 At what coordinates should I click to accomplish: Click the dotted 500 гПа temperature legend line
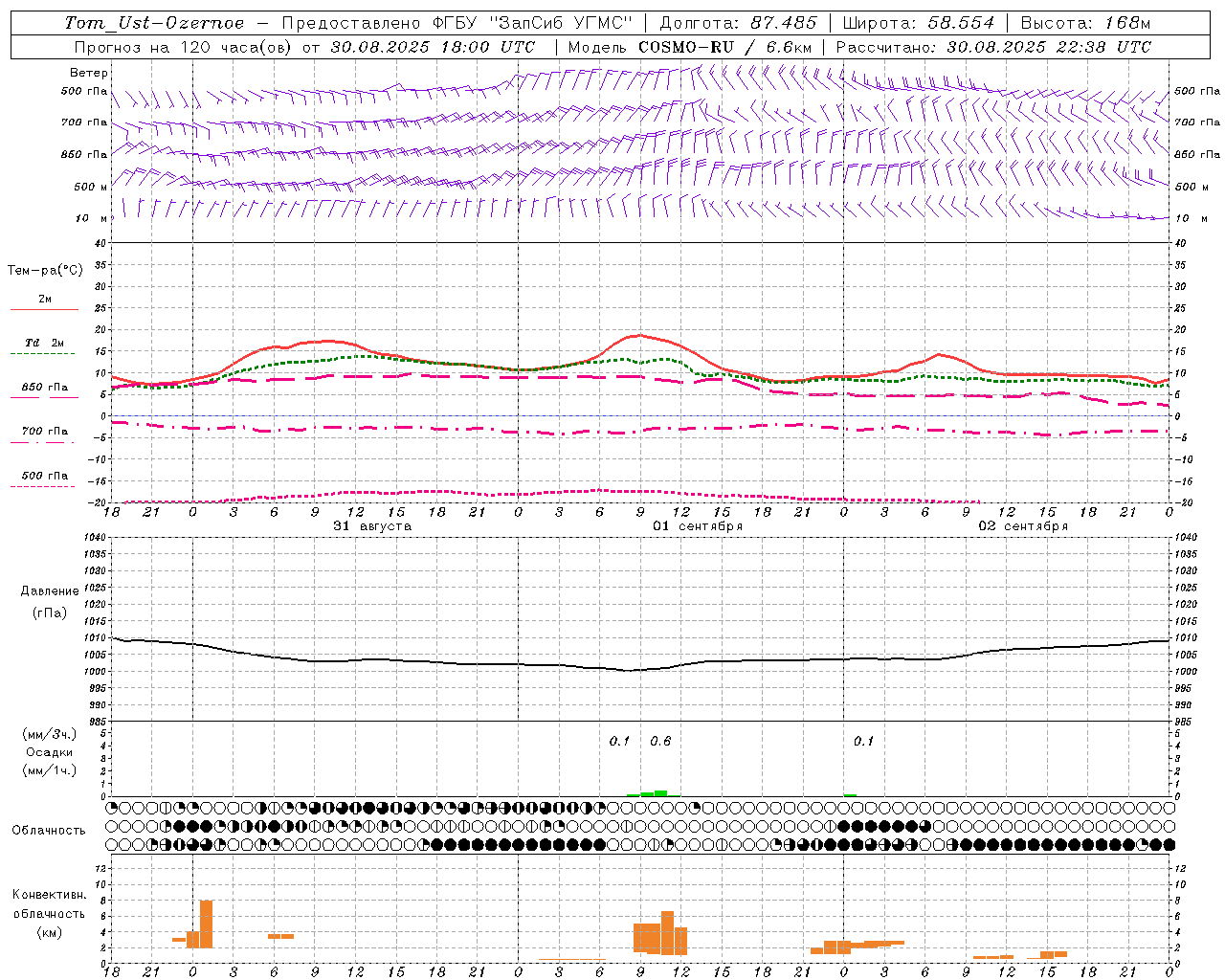click(42, 486)
